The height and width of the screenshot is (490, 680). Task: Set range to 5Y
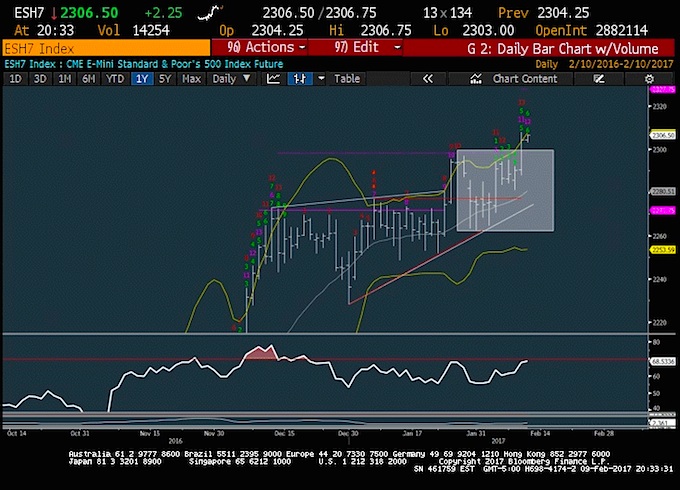pos(165,79)
